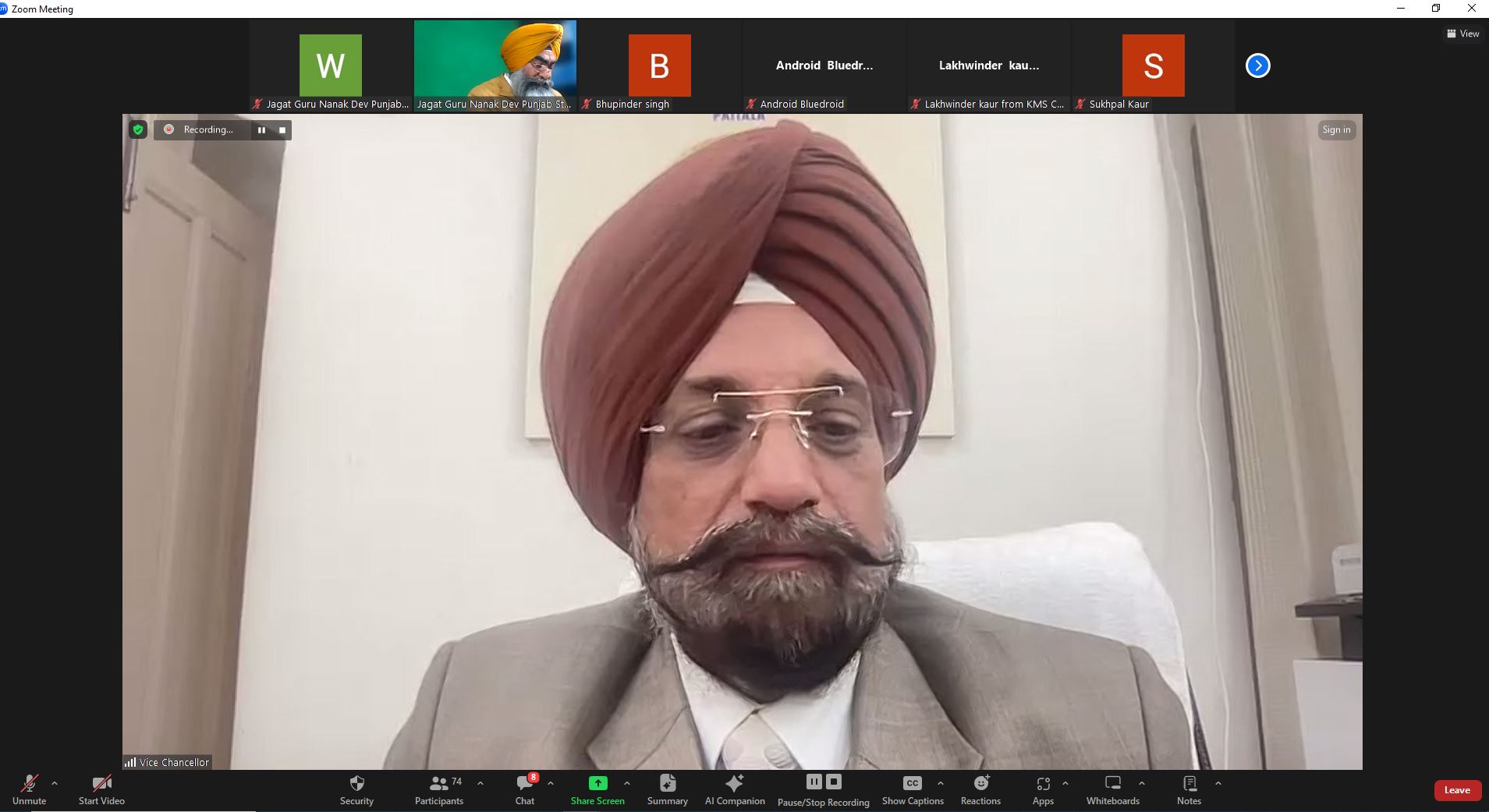Select the yellow turban video thumbnail
Viewport: 1489px width, 812px height.
[x=495, y=66]
